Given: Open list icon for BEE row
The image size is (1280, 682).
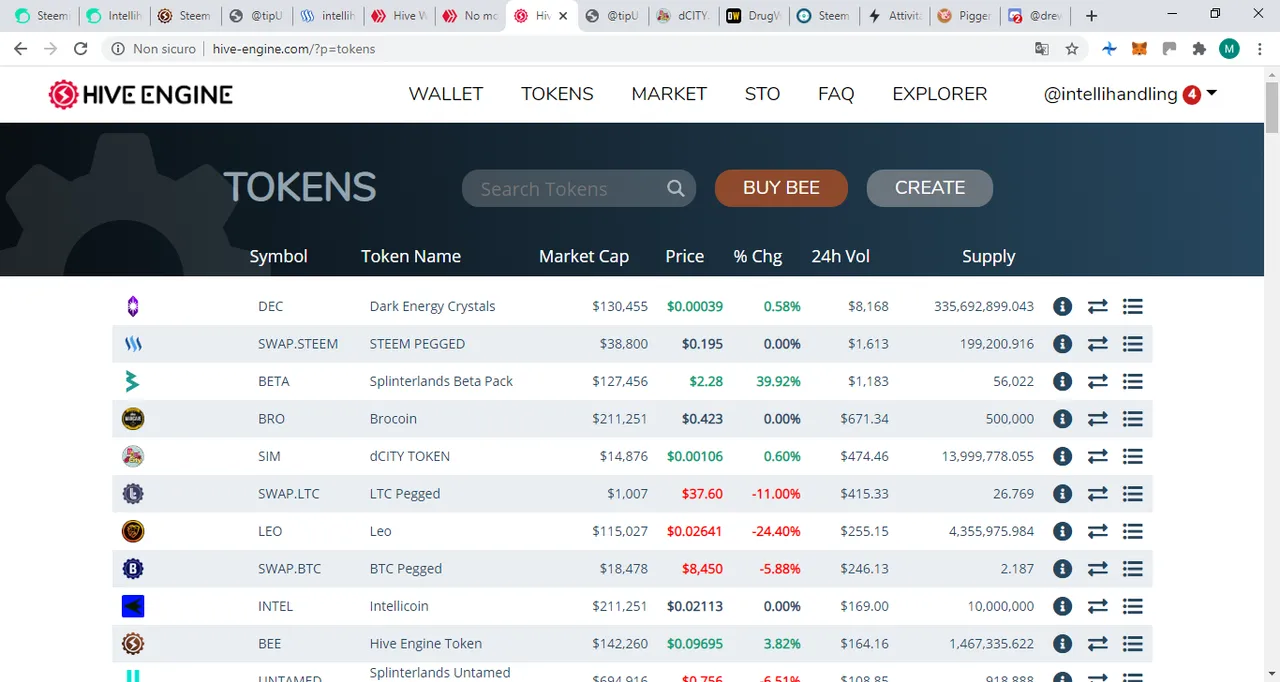Looking at the screenshot, I should click(x=1132, y=644).
